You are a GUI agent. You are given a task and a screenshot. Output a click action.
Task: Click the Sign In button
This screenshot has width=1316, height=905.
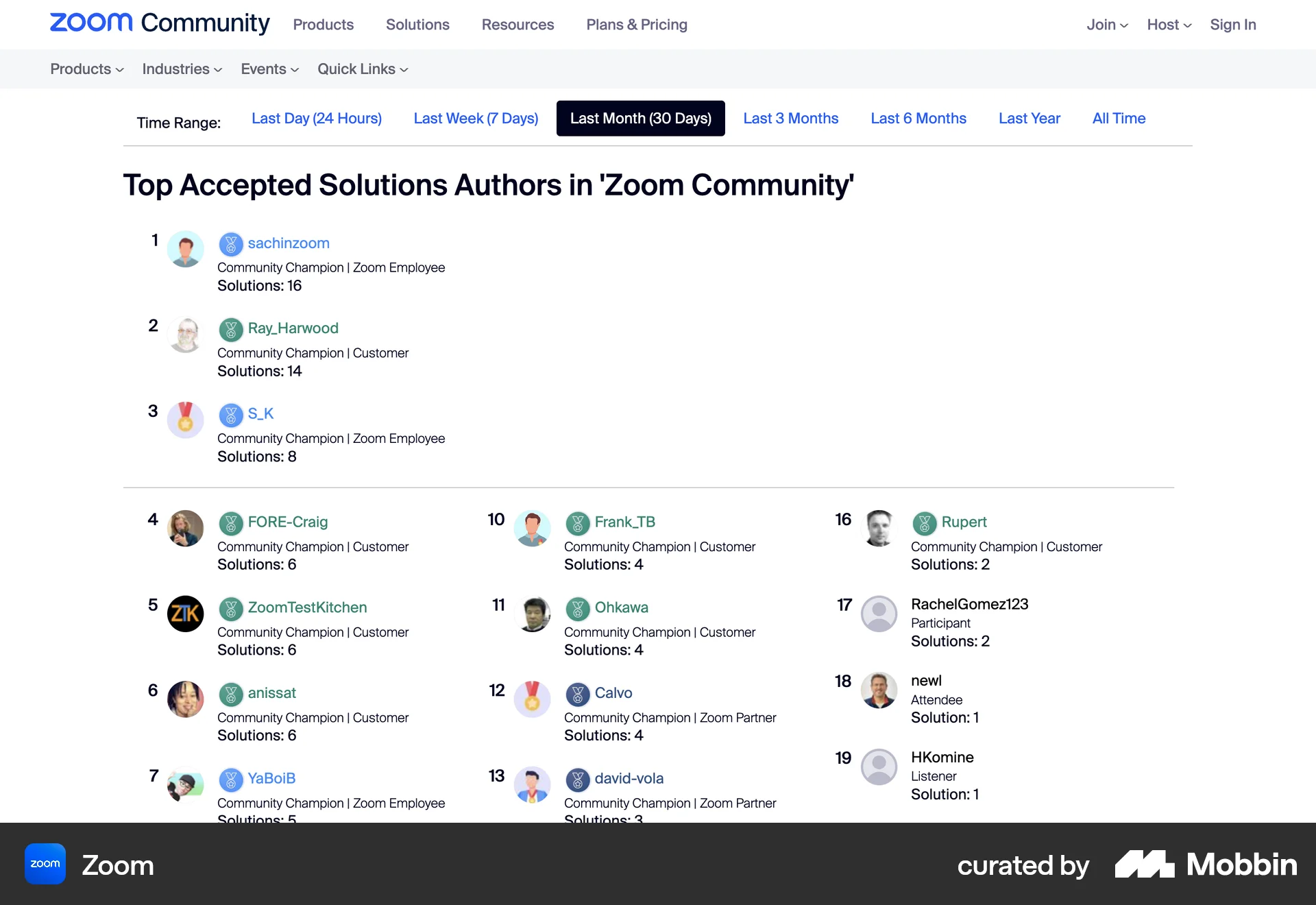click(1232, 24)
